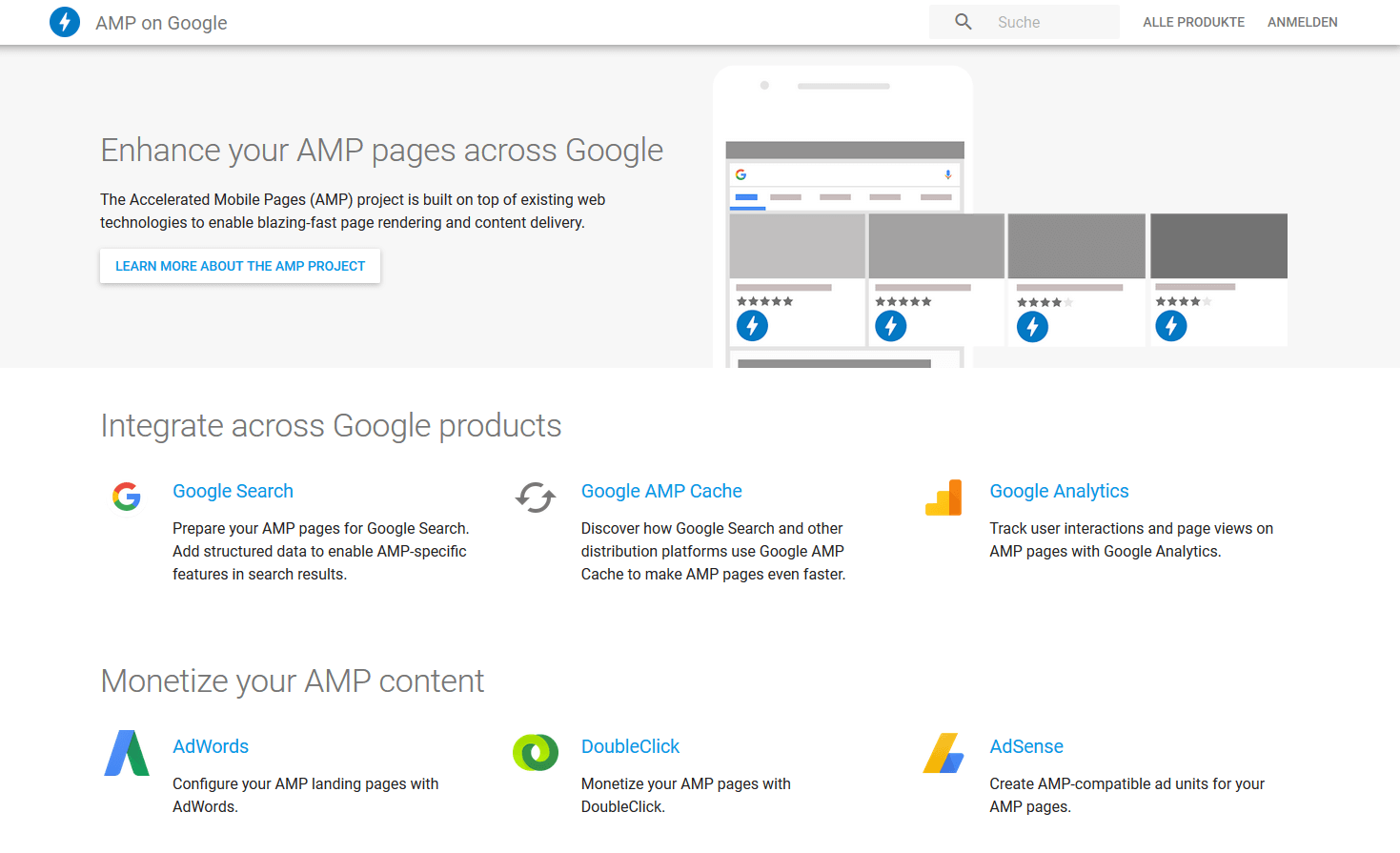
Task: Click 'Monetize your AMP pages with DoubleClick' text
Action: coord(686,795)
